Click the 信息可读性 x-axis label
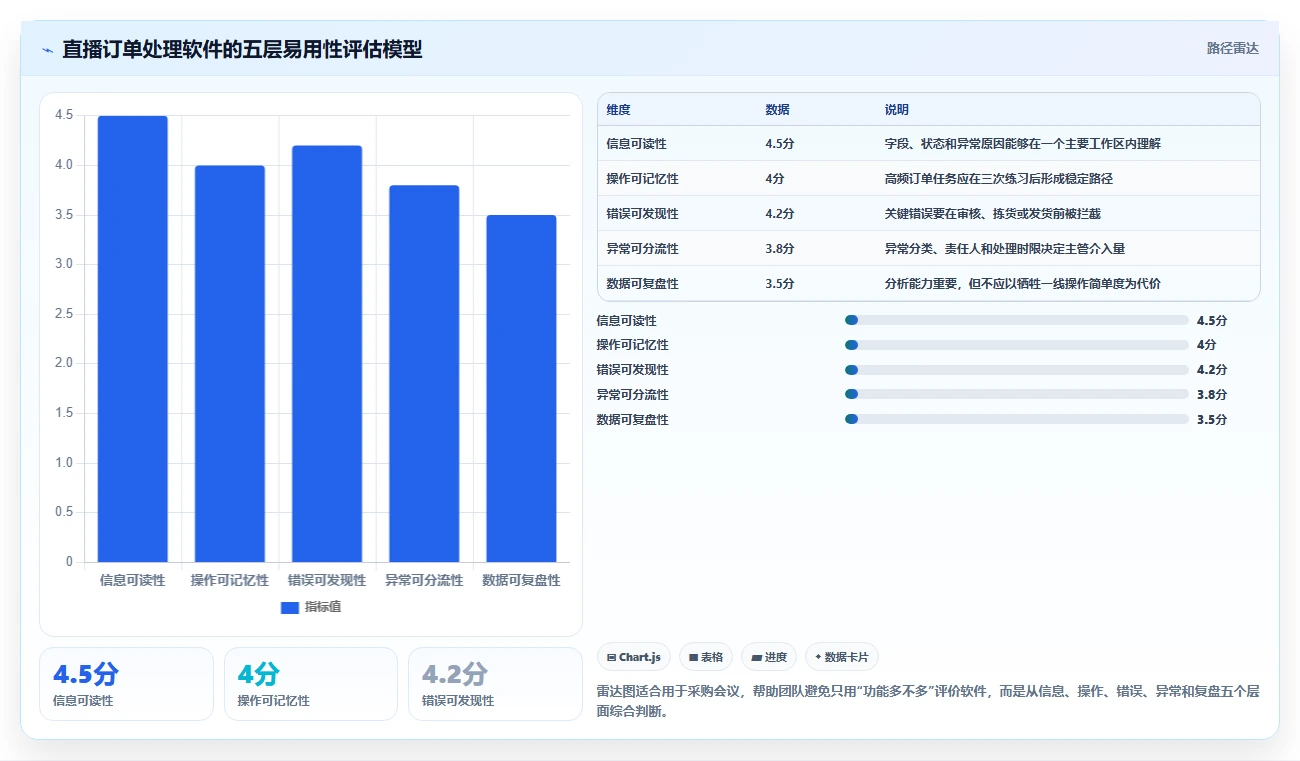 pos(132,580)
